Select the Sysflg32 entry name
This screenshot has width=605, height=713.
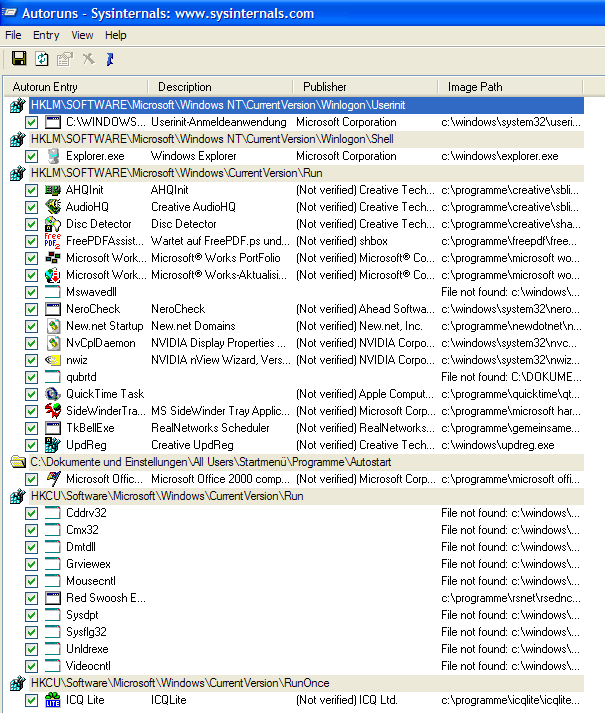(86, 632)
